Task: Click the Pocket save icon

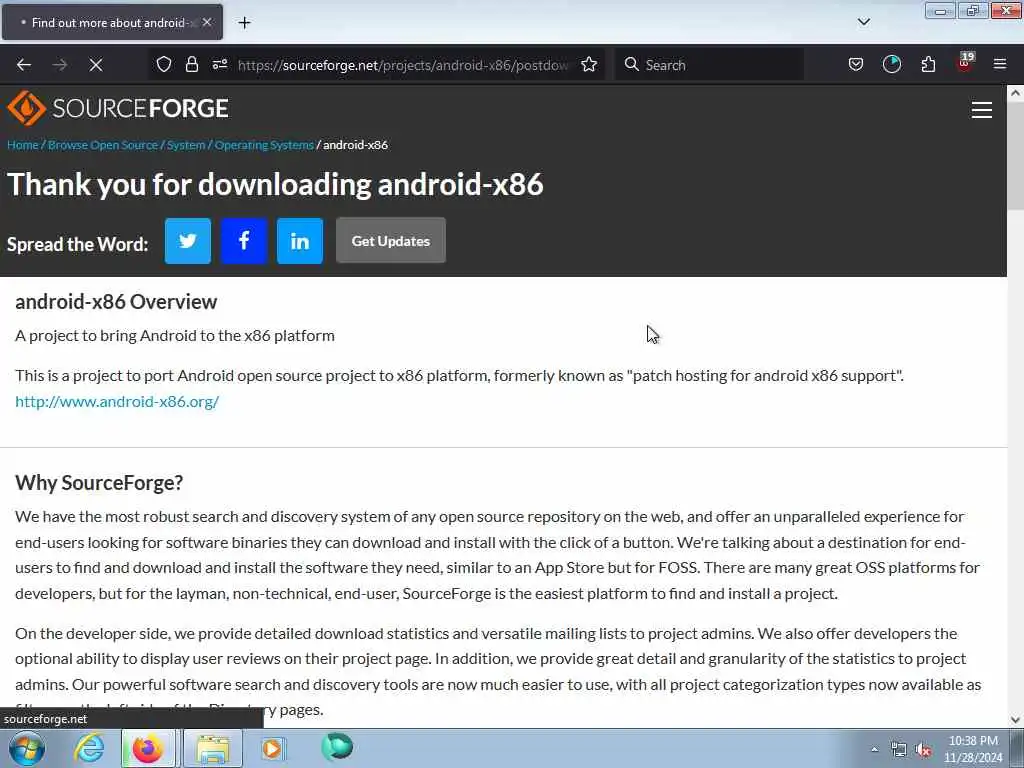Action: pyautogui.click(x=856, y=64)
